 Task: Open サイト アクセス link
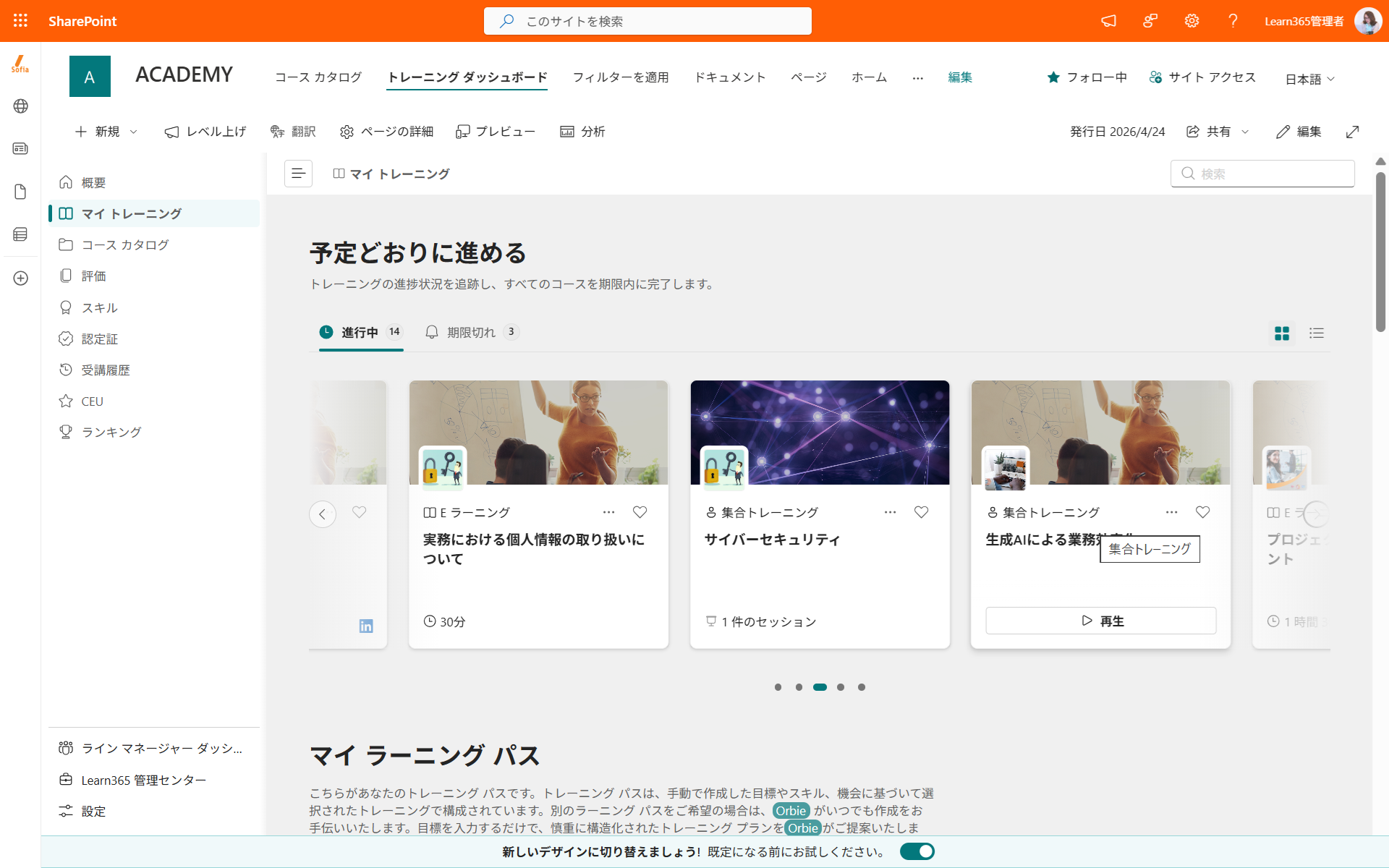pyautogui.click(x=1202, y=77)
